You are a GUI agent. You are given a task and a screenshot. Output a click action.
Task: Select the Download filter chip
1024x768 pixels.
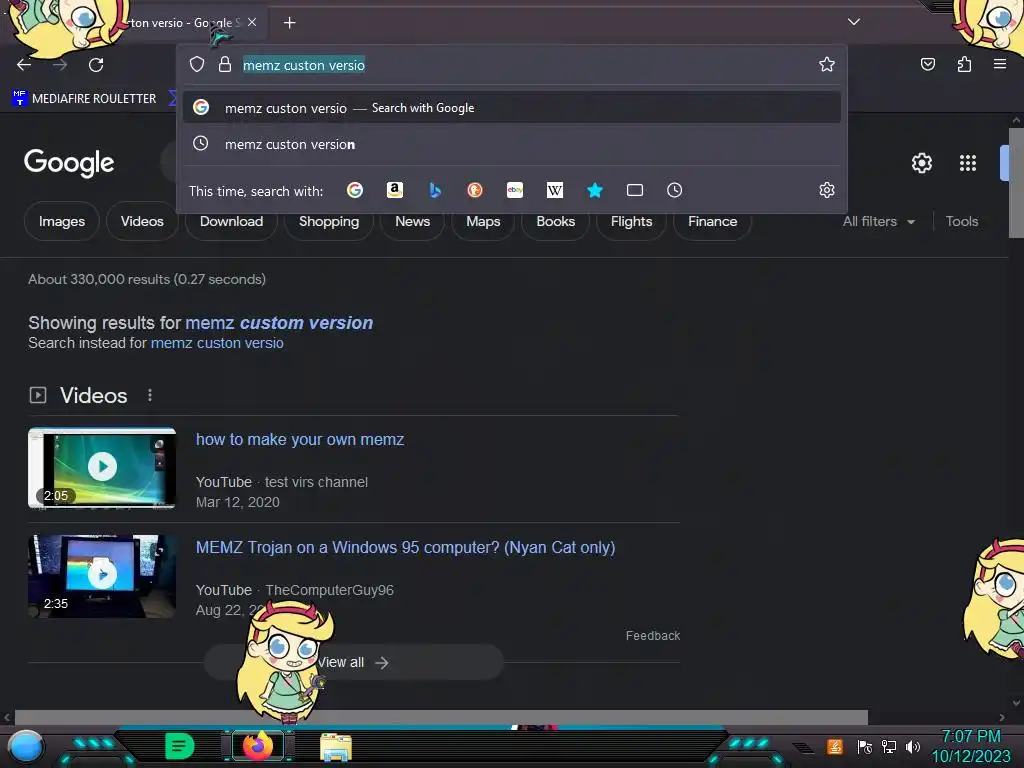(231, 221)
